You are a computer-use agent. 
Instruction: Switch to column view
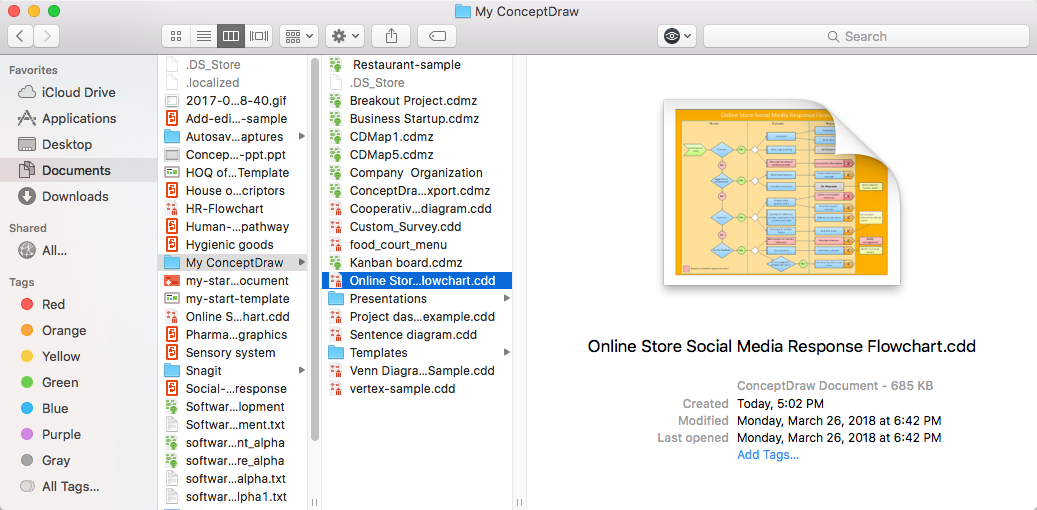pos(231,36)
